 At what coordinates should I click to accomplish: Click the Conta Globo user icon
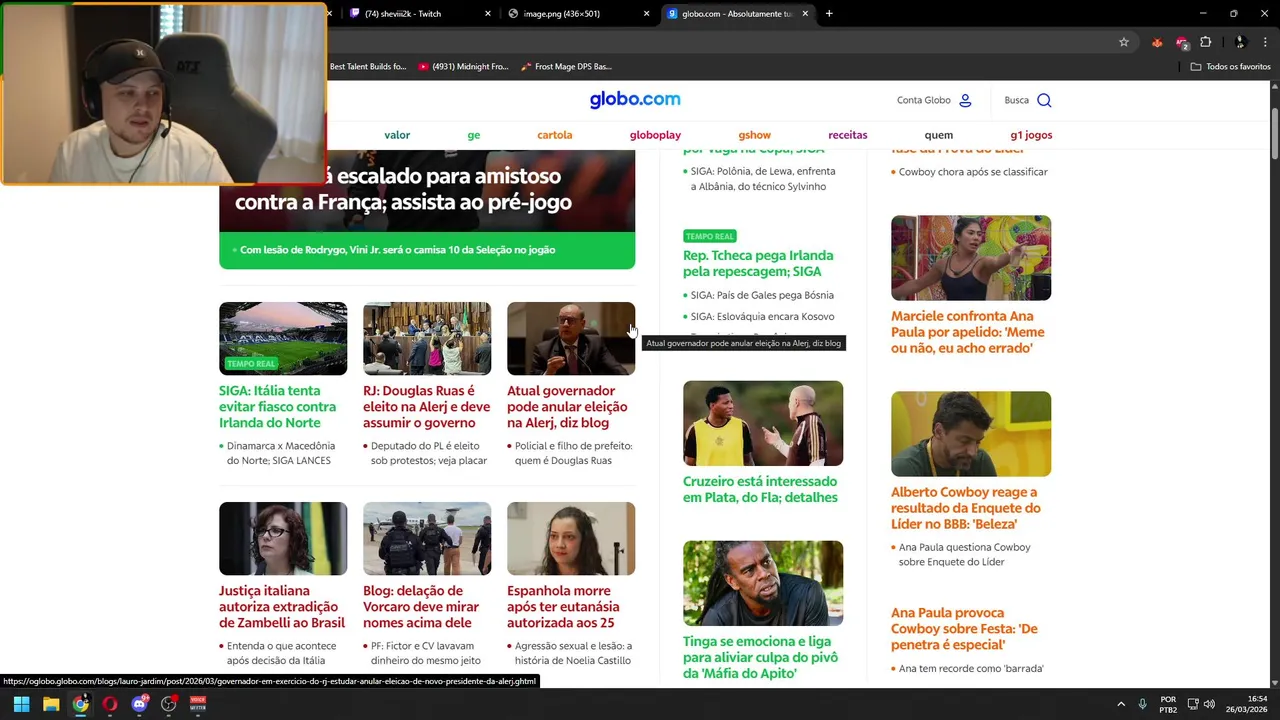pos(965,100)
